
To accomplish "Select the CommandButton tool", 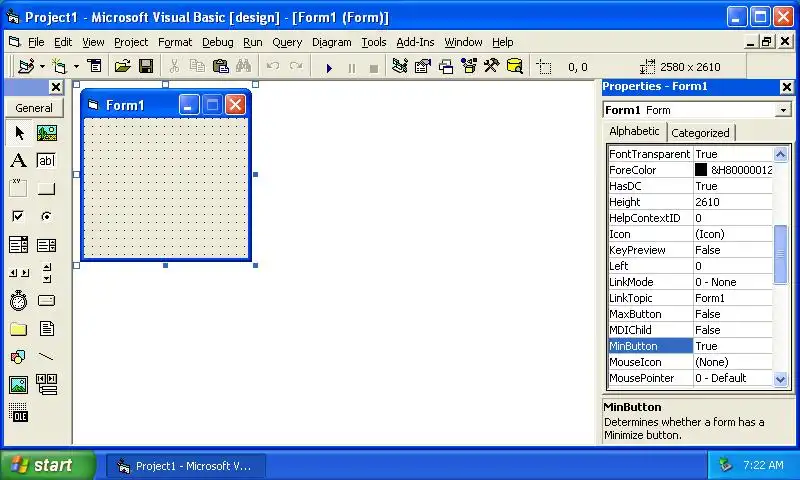I will coord(46,188).
